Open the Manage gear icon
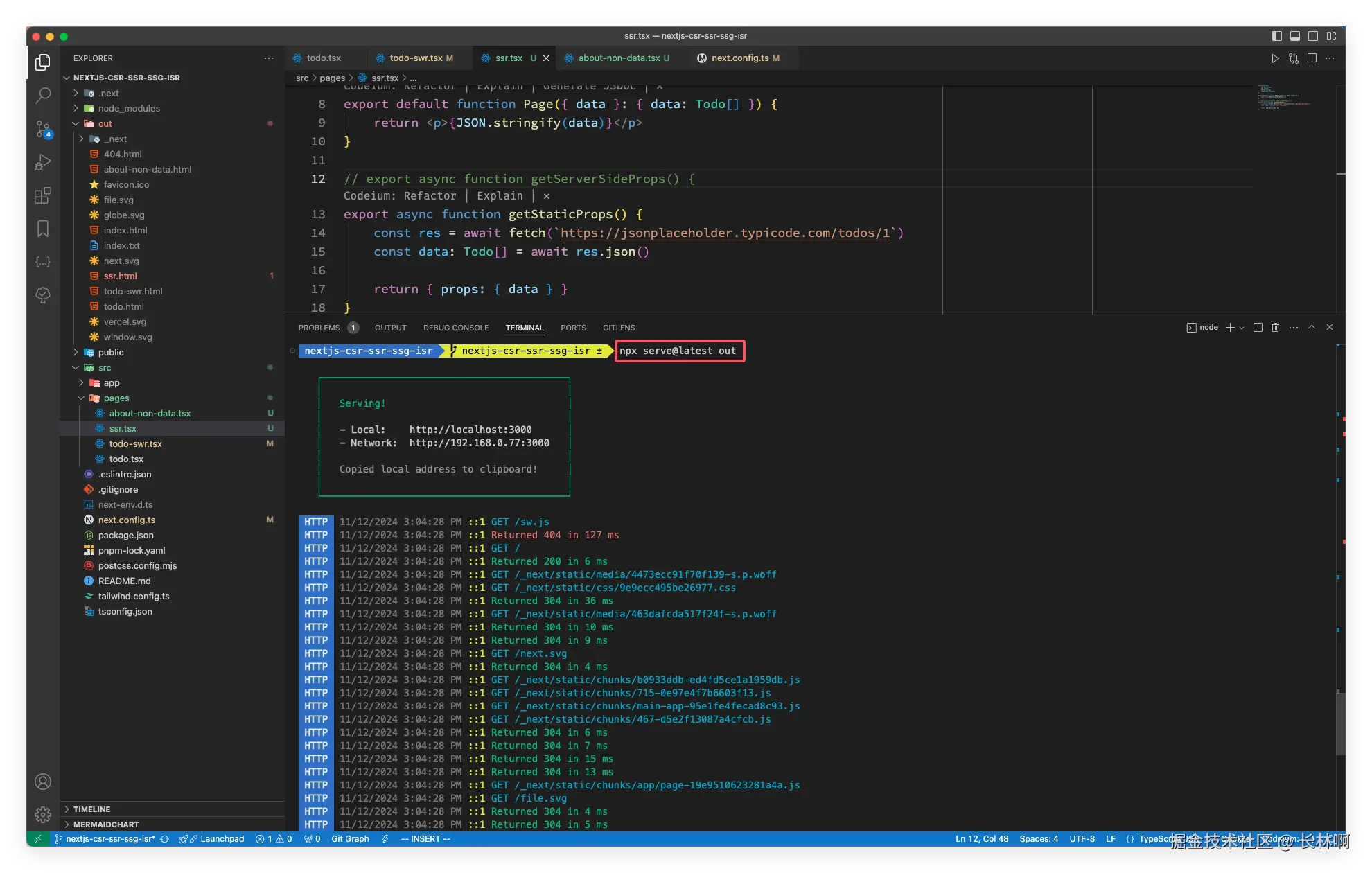Screen dimensions: 1372x873 pyautogui.click(x=43, y=815)
